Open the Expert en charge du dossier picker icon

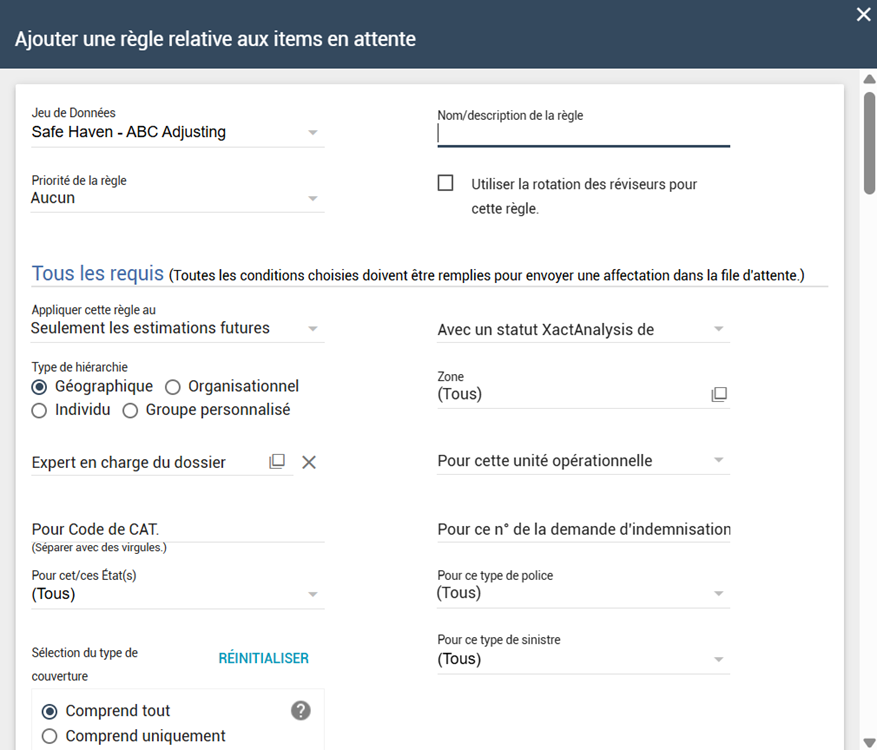[x=277, y=461]
